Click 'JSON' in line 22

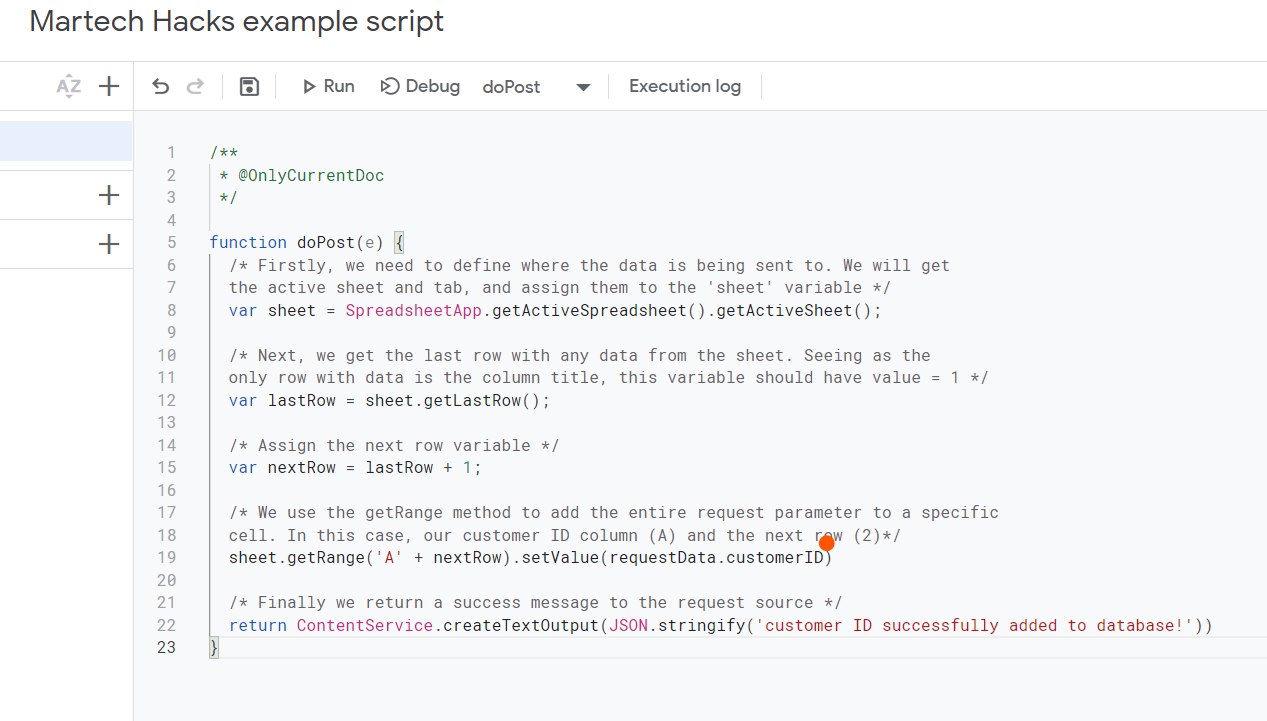[x=628, y=626]
